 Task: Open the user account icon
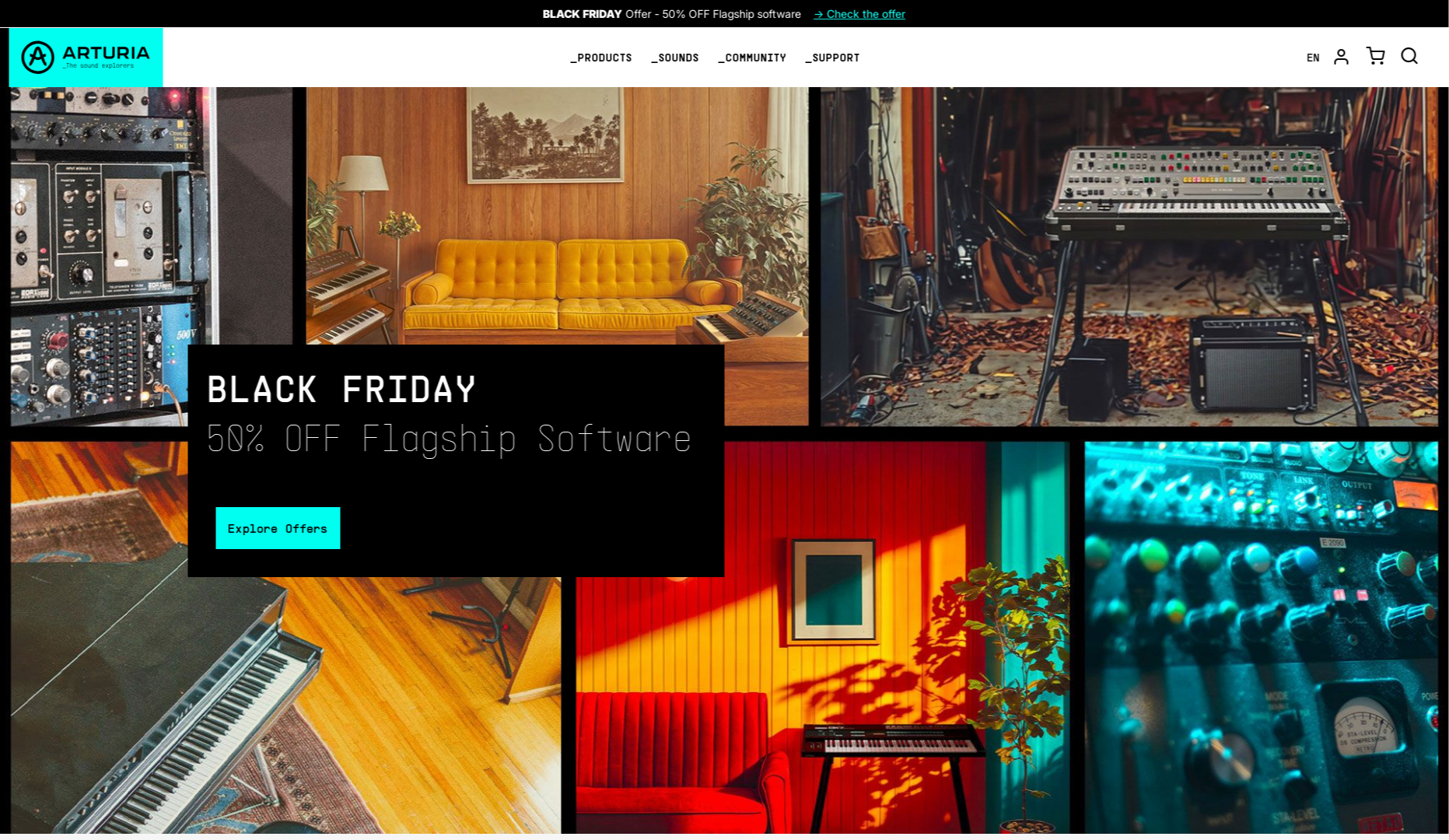tap(1341, 57)
